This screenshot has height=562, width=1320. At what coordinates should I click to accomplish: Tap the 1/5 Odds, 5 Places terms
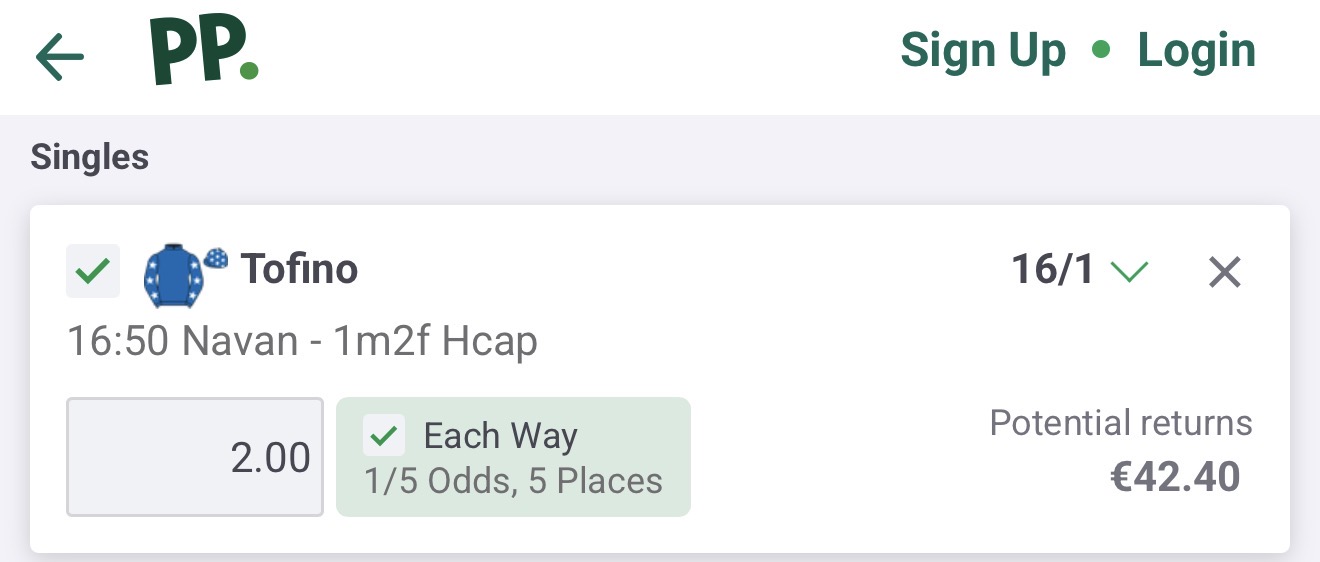click(x=513, y=481)
